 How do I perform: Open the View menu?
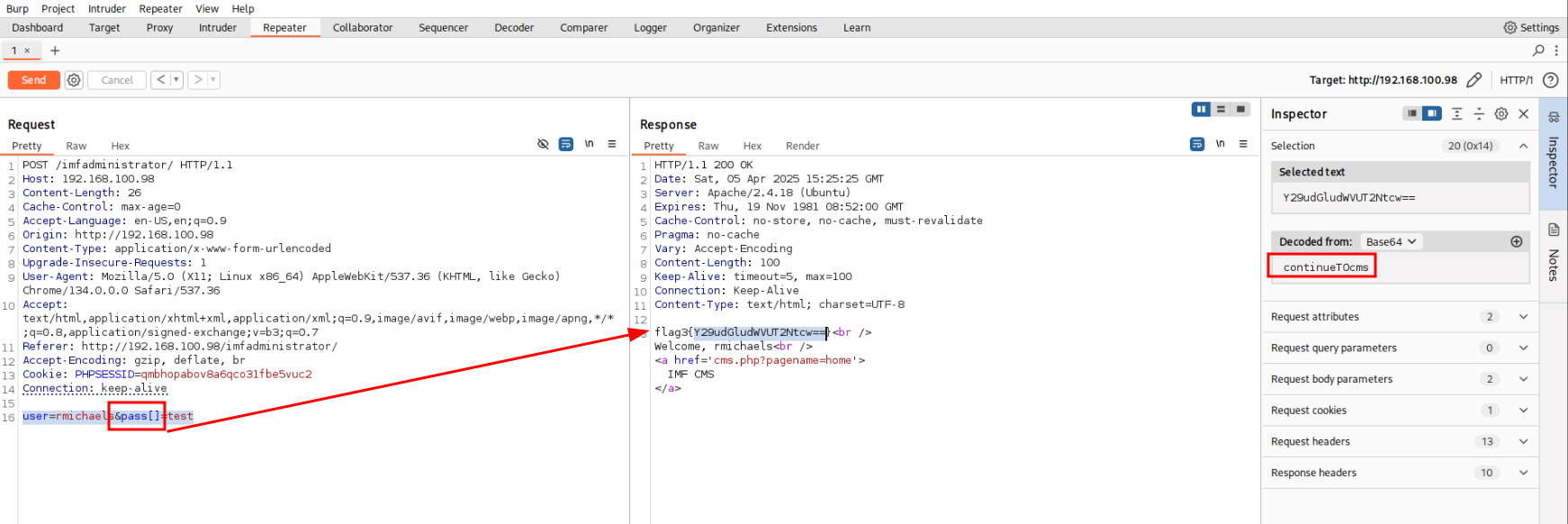207,9
